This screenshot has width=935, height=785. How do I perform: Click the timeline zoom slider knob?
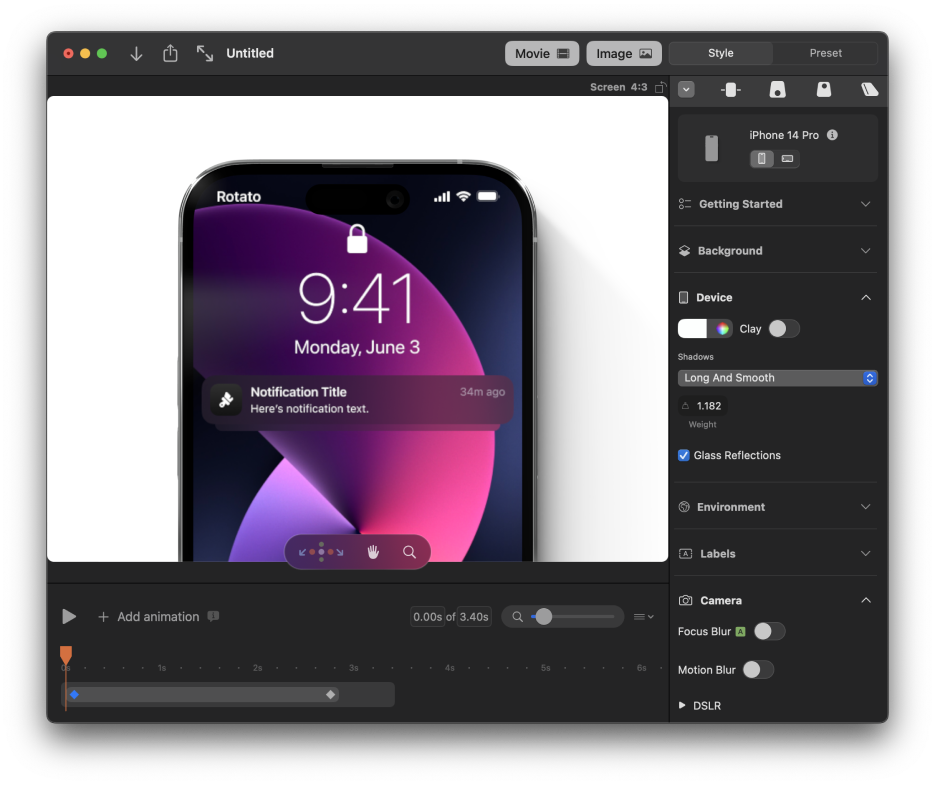pos(543,616)
